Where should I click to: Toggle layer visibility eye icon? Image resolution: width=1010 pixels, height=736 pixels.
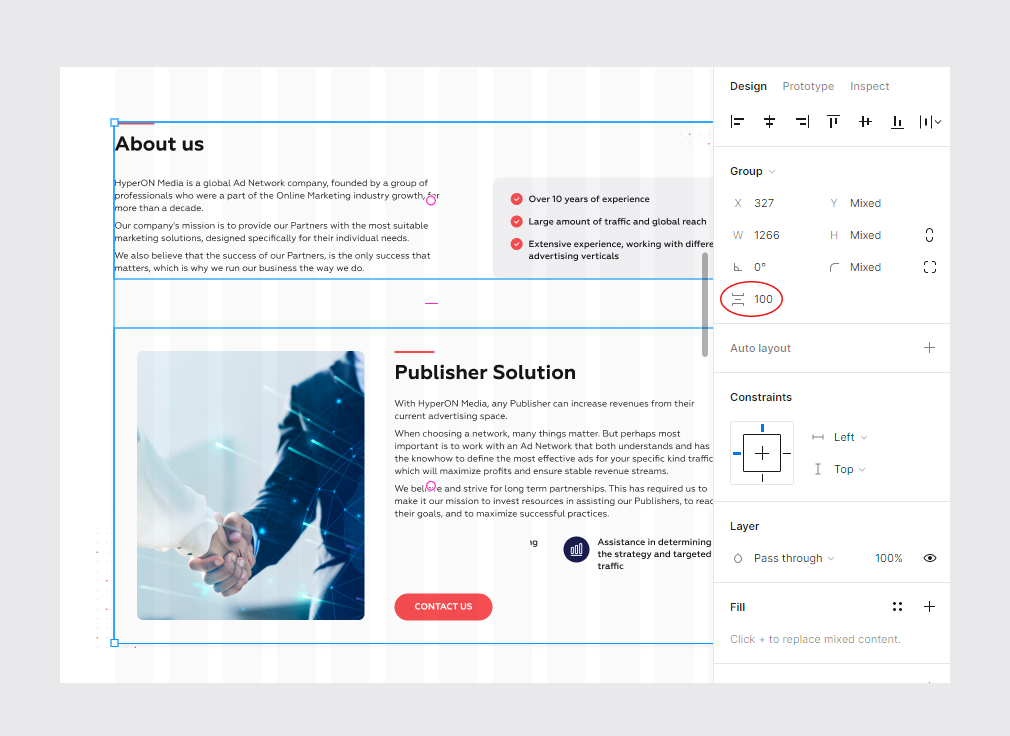click(929, 558)
